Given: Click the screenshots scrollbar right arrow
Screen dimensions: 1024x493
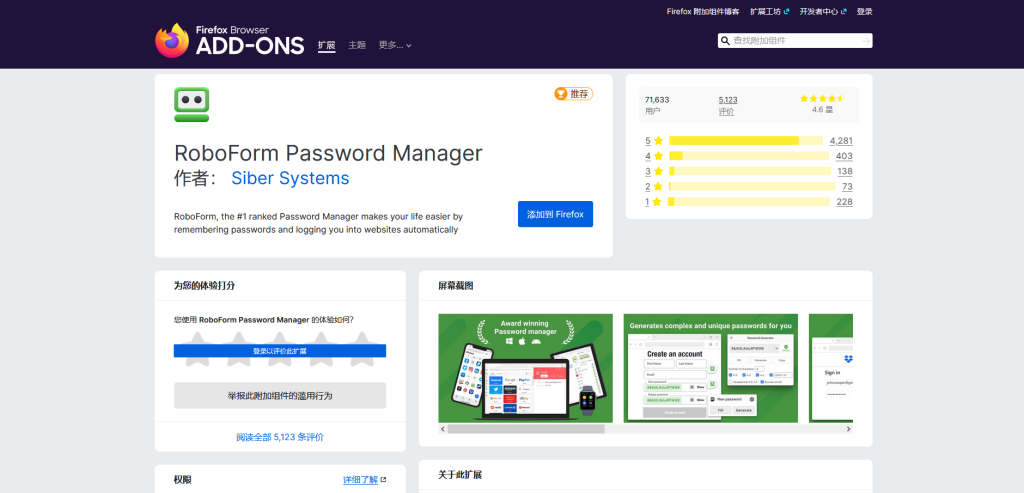Looking at the screenshot, I should pyautogui.click(x=848, y=429).
